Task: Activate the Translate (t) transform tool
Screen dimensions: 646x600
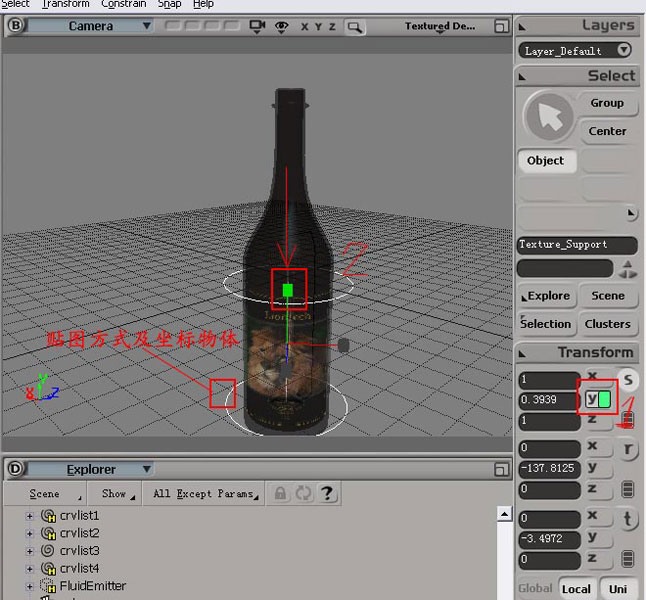Action: coord(628,518)
